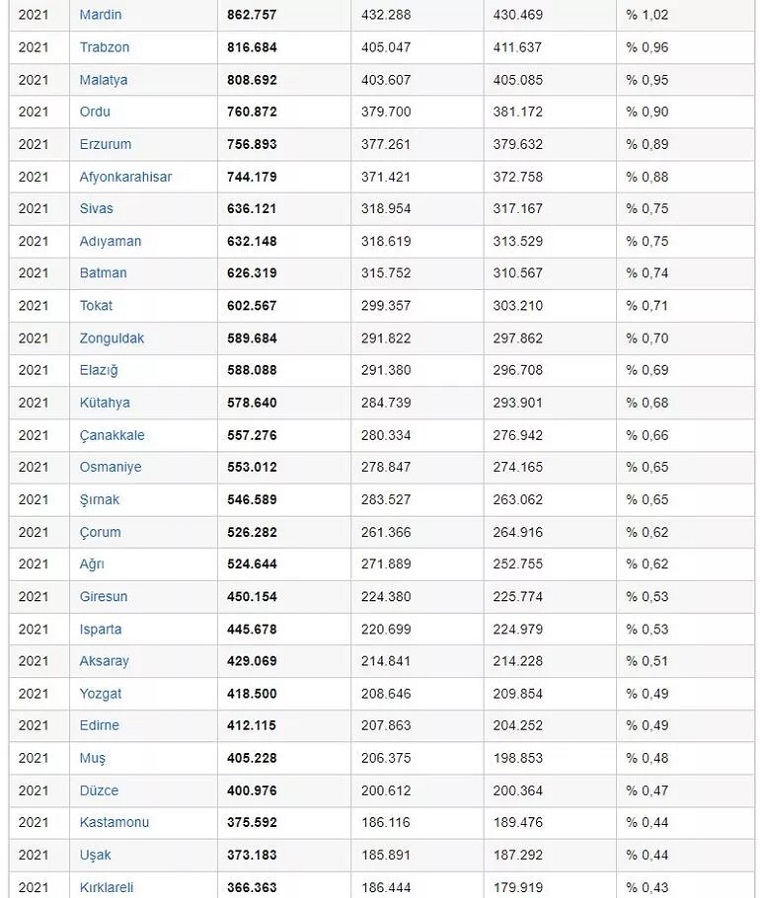
Task: Open the Sivas province link
Action: (x=96, y=209)
